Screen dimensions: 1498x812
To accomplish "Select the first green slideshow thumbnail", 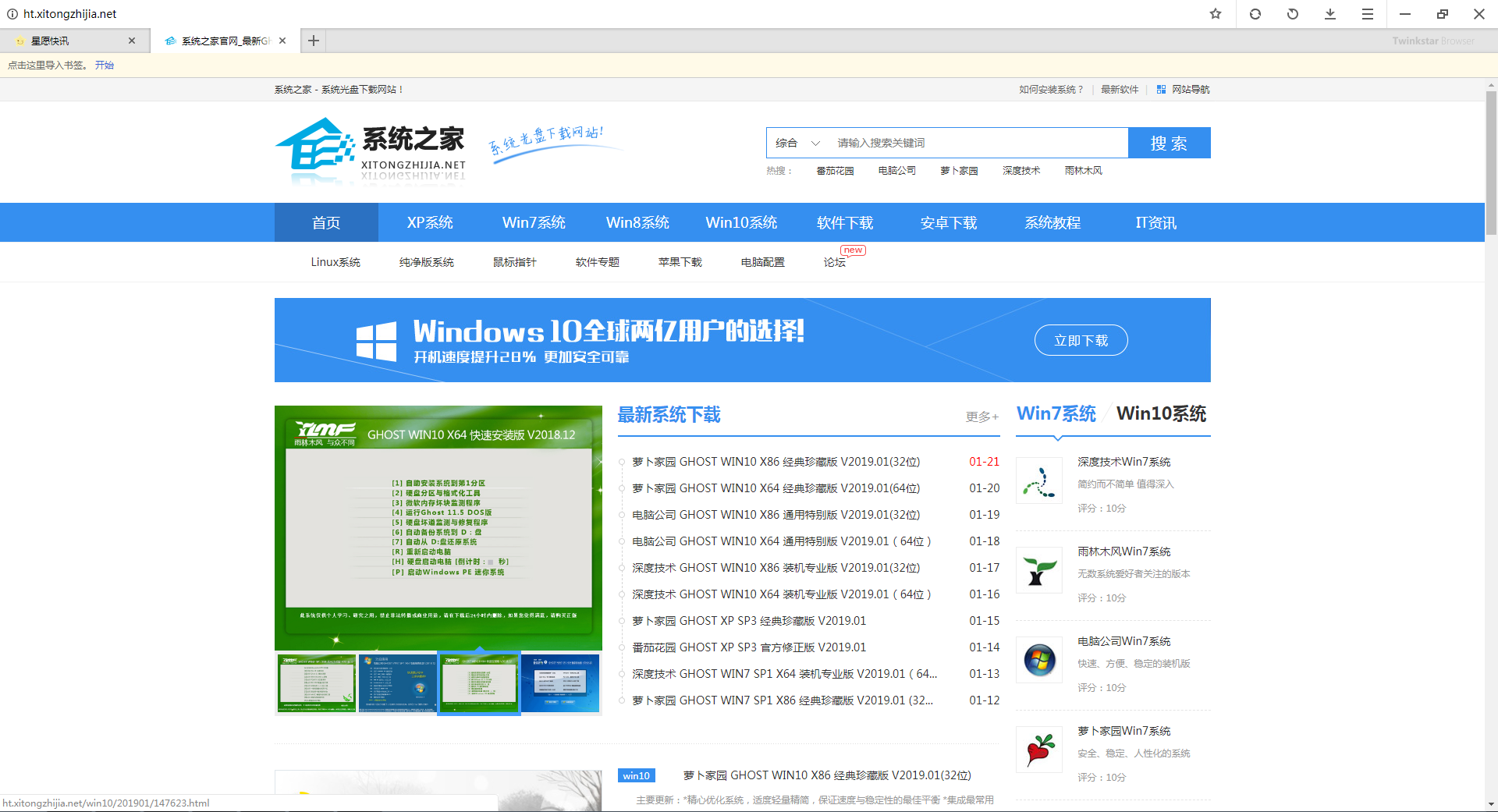I will (317, 683).
